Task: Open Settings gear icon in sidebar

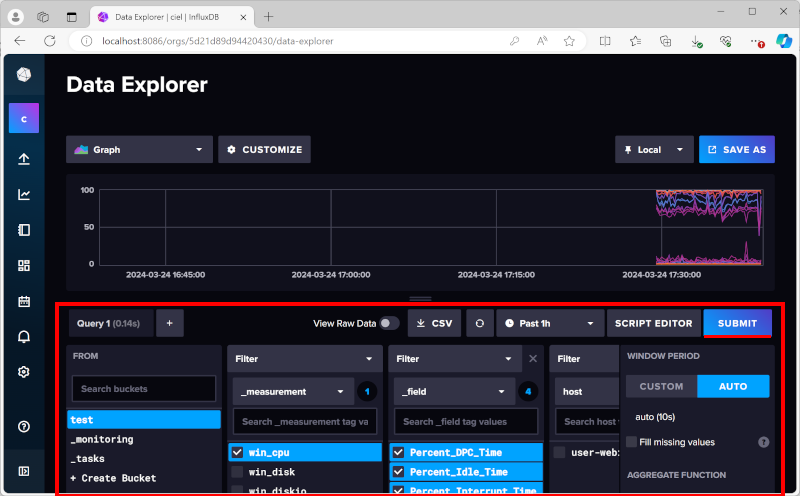Action: [x=23, y=372]
